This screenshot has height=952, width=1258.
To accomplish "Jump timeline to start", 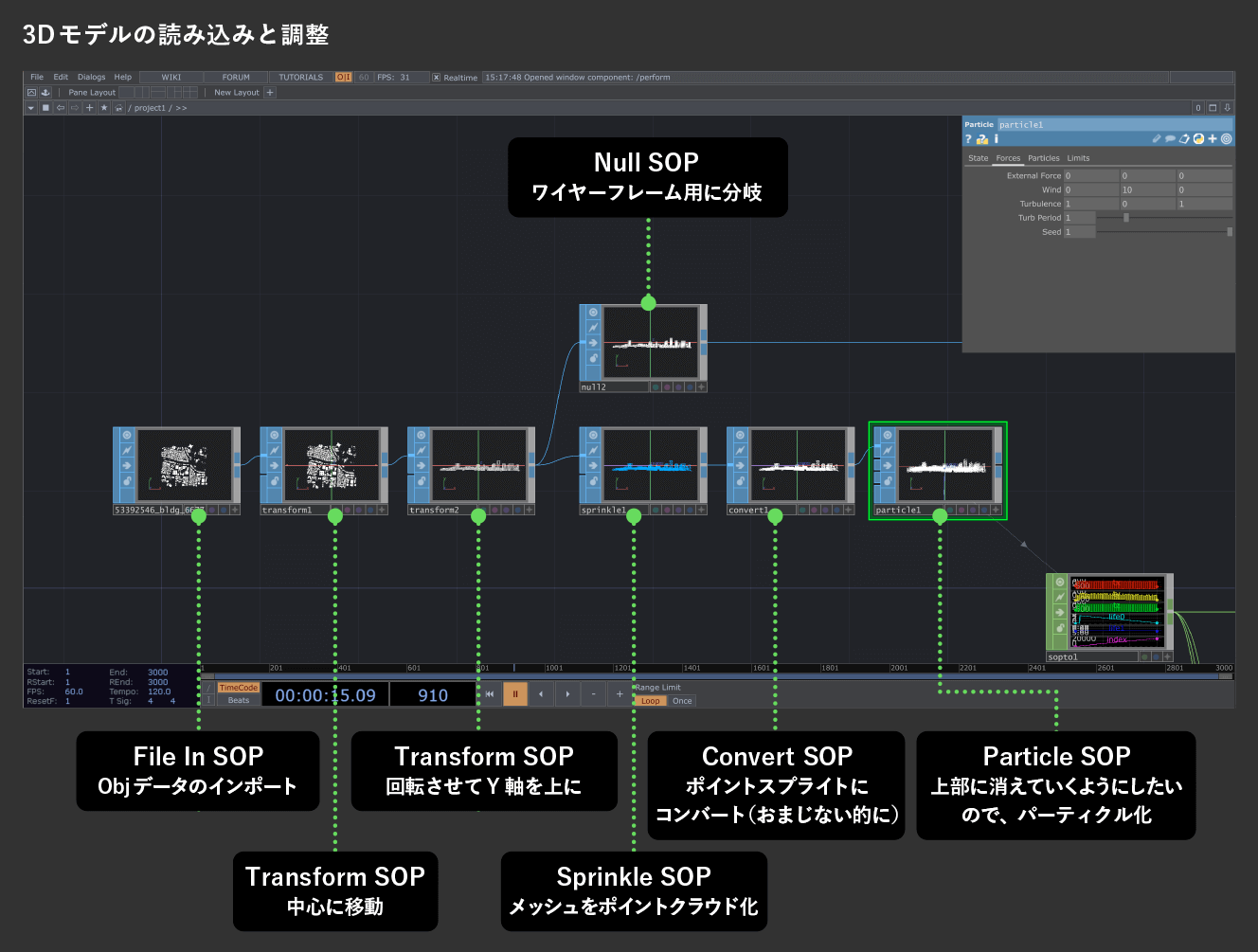I will [x=490, y=694].
